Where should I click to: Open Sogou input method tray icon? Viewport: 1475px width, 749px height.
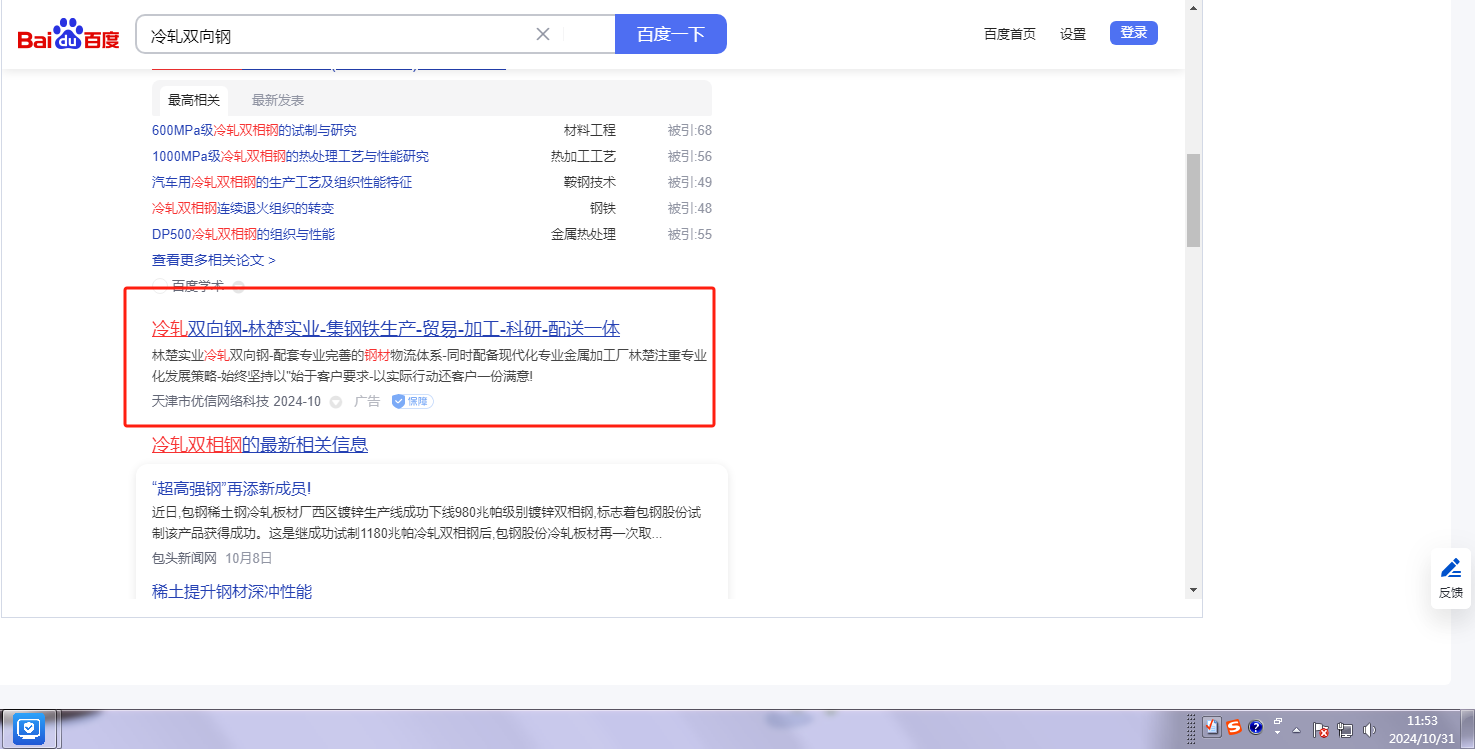tap(1234, 728)
